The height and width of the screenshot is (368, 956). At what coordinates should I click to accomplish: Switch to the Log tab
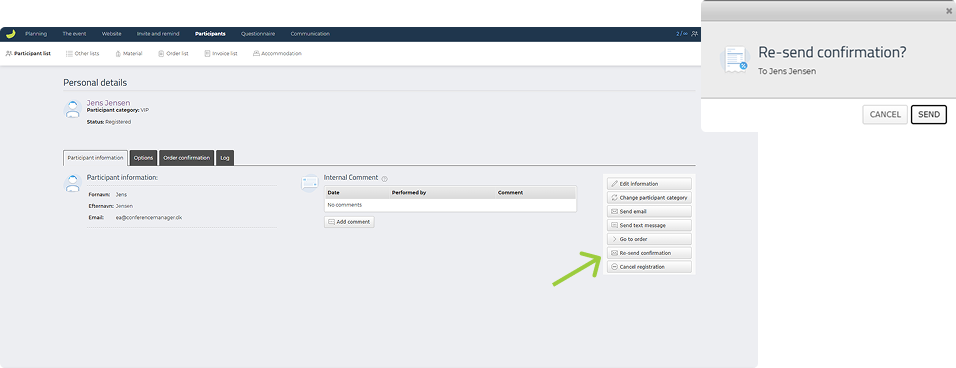(225, 158)
